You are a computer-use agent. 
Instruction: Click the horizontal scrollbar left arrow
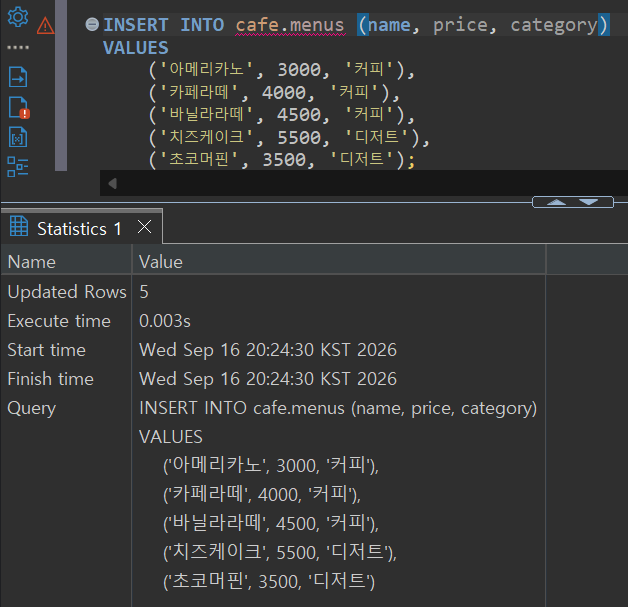(x=113, y=183)
